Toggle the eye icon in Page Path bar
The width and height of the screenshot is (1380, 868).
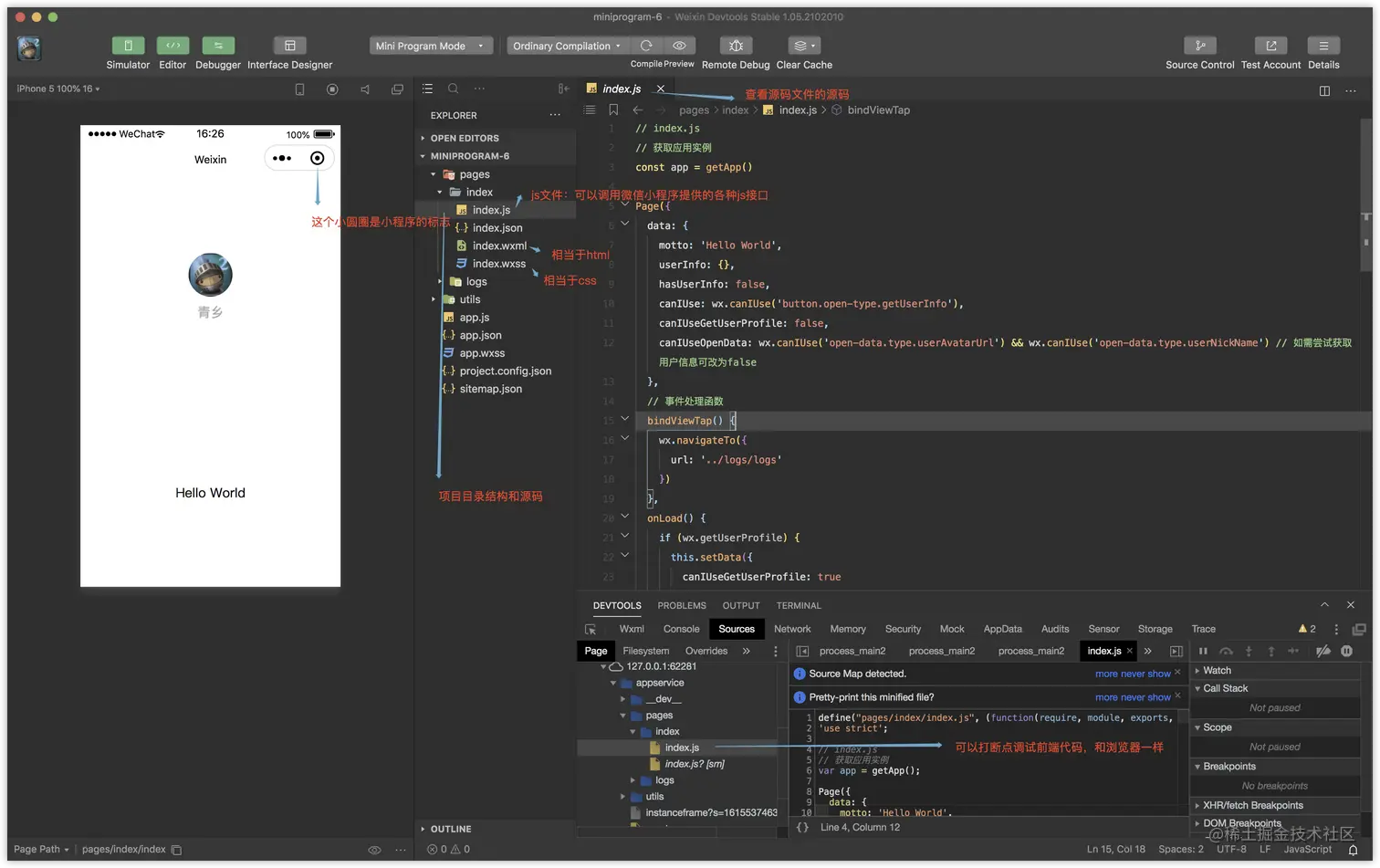point(374,850)
